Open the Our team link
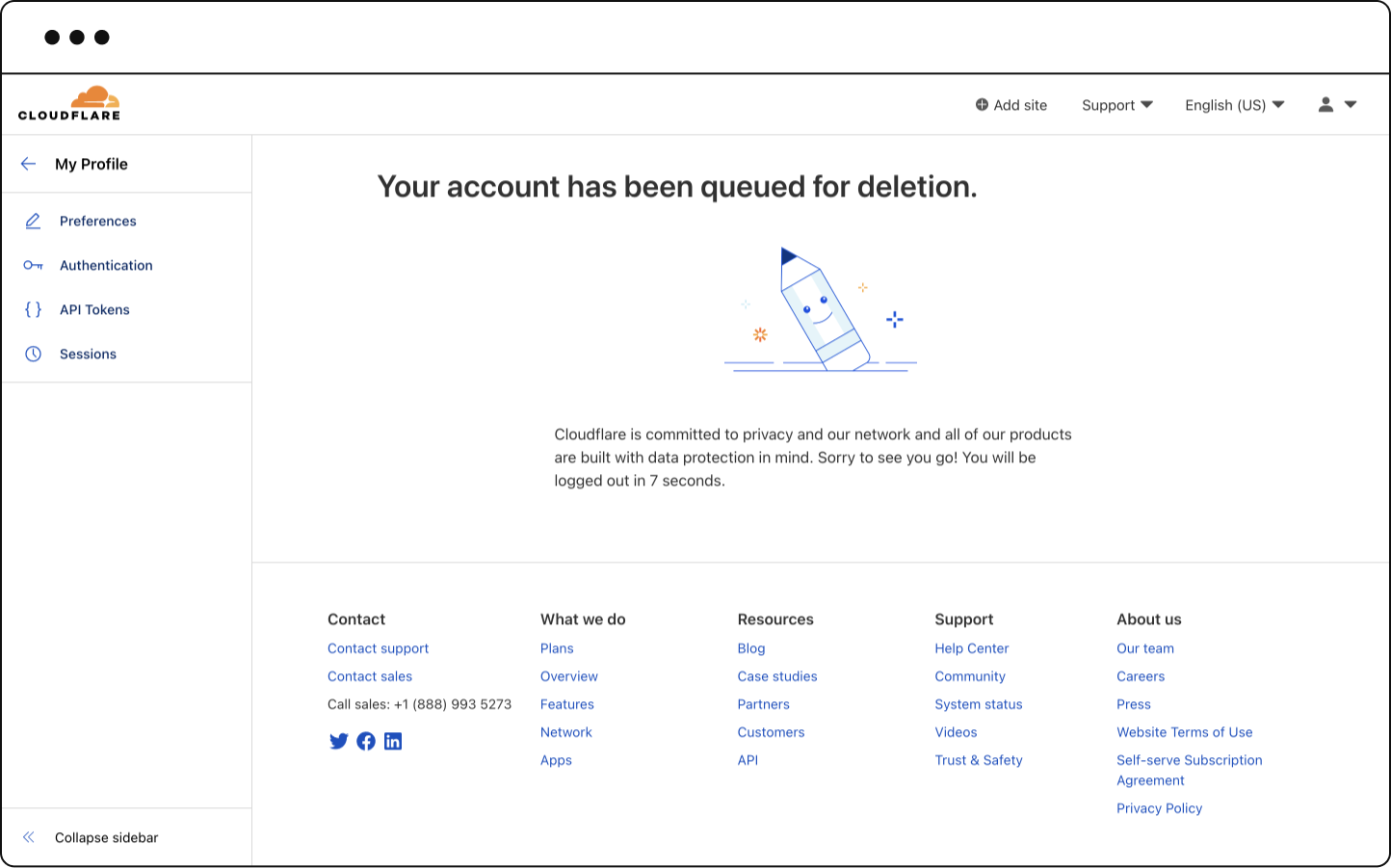1391x868 pixels. click(1145, 648)
